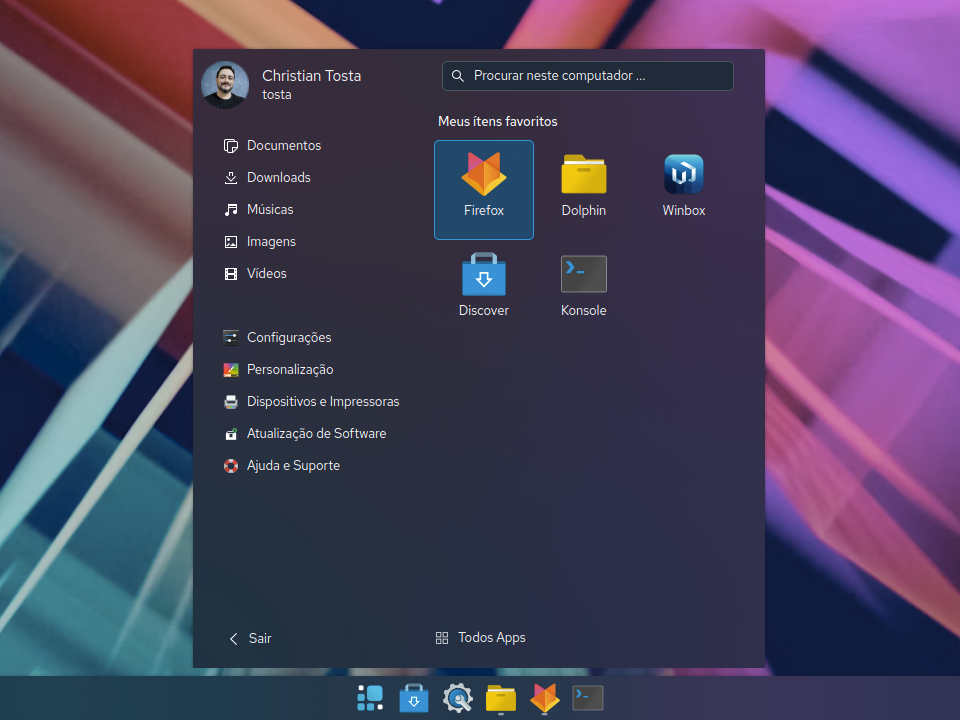Click the Firefox icon on the taskbar
Screen dimensions: 960x720
[544, 697]
